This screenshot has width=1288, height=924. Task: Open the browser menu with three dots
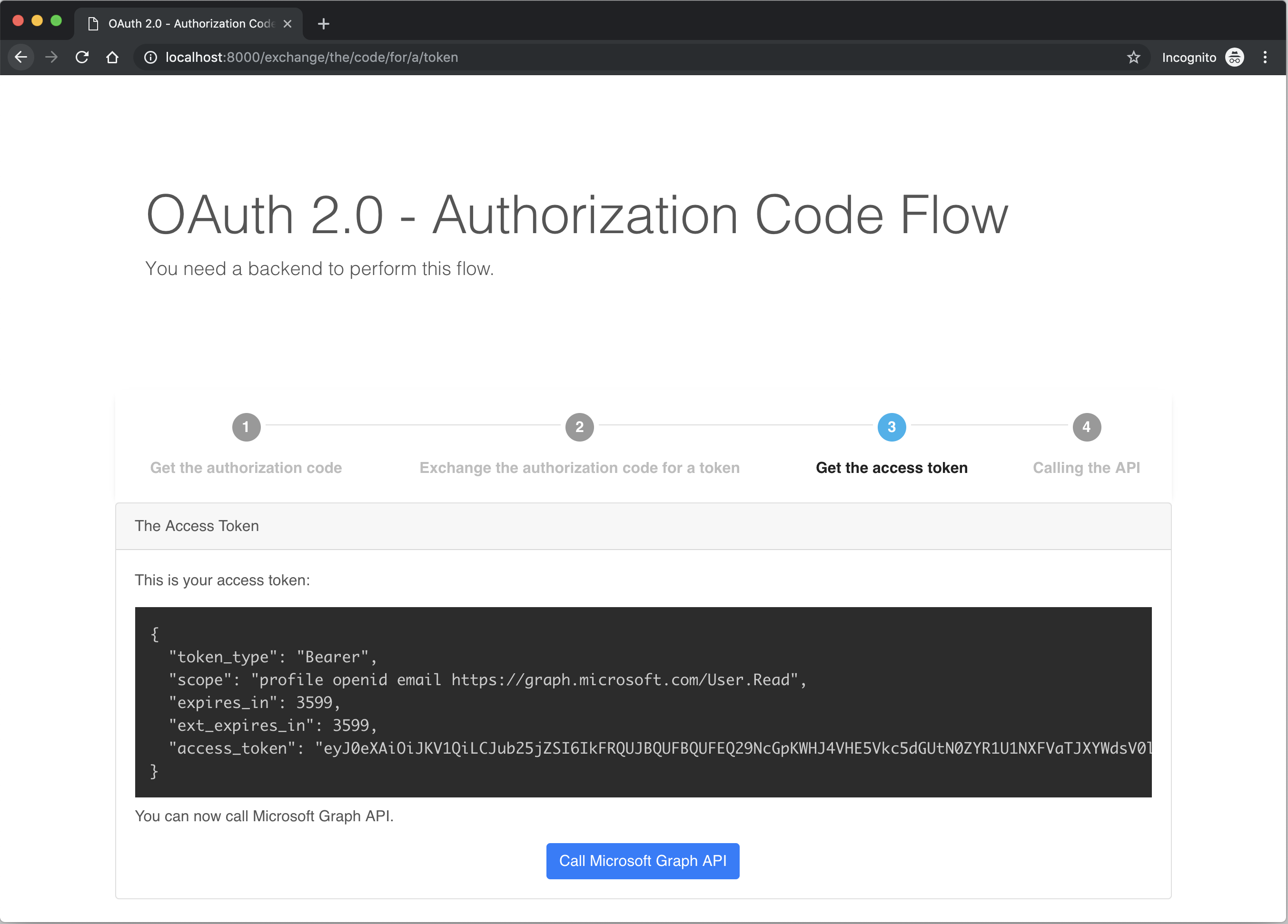click(1265, 57)
